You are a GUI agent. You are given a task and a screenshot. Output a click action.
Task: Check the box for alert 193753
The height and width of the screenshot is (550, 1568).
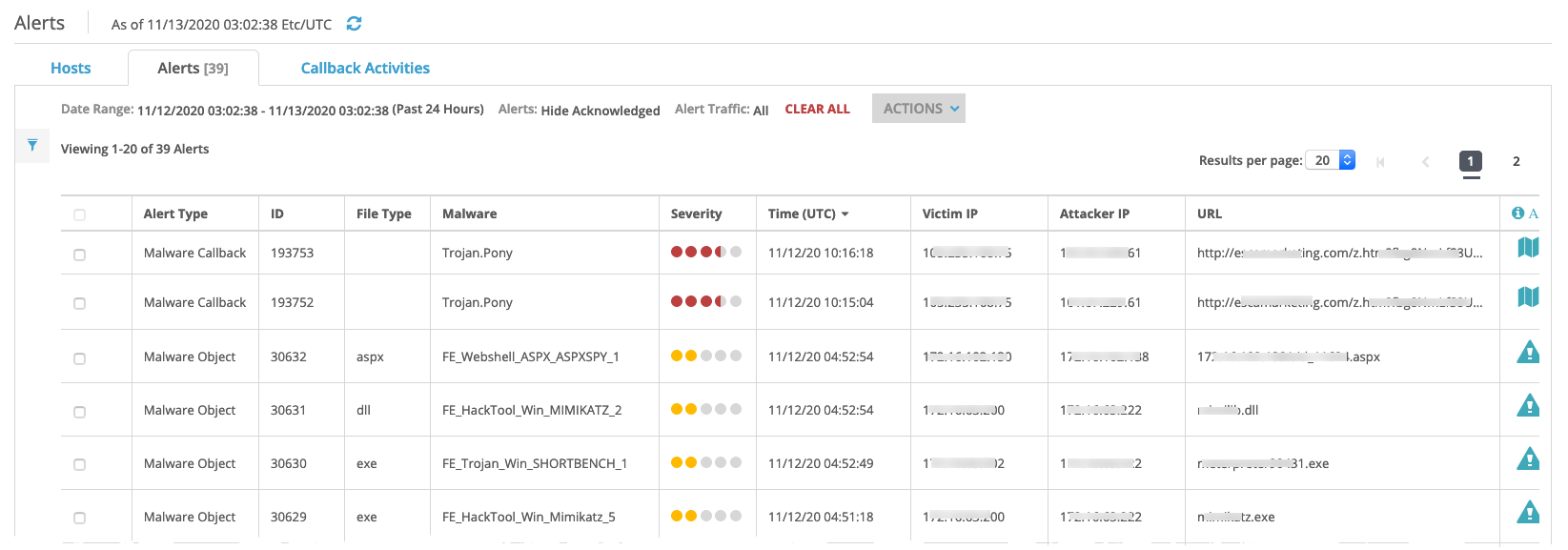tap(79, 255)
